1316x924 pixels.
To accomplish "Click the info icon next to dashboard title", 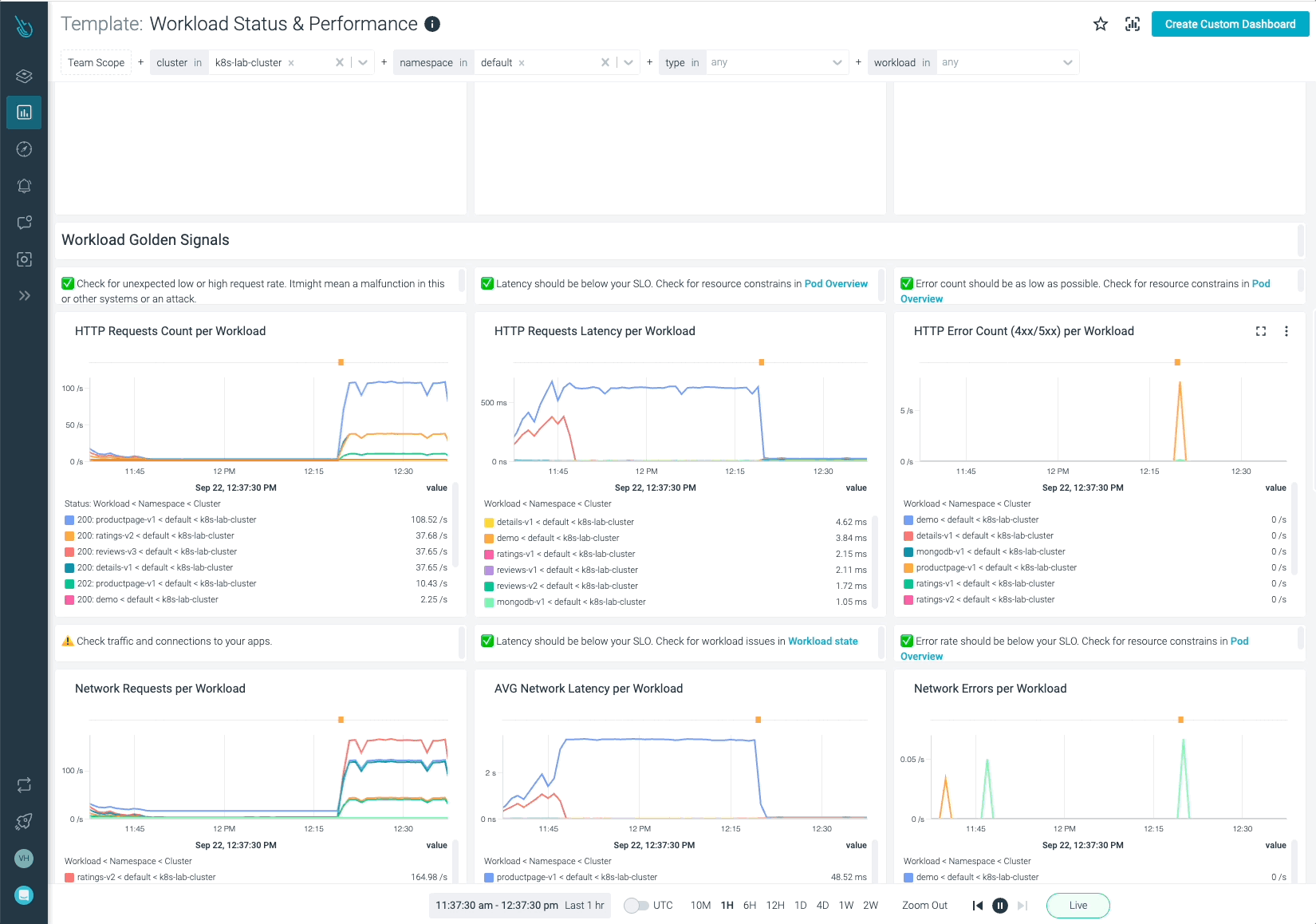I will (432, 24).
